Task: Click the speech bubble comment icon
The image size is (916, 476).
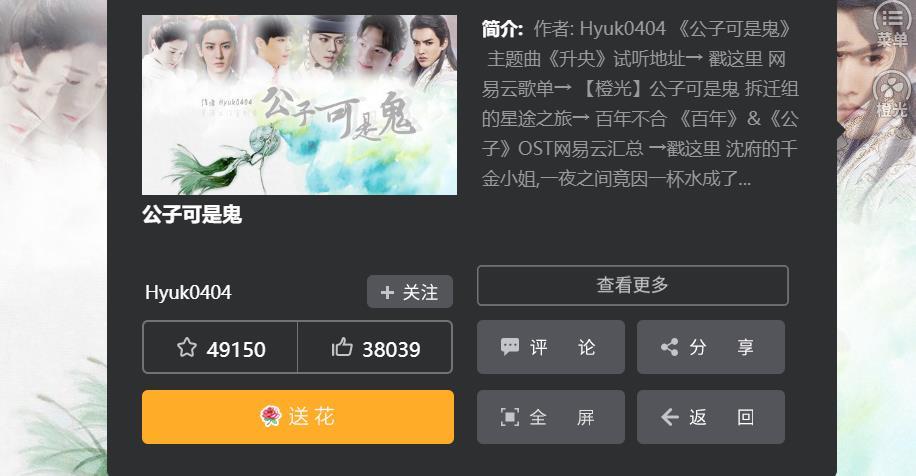Action: [509, 347]
